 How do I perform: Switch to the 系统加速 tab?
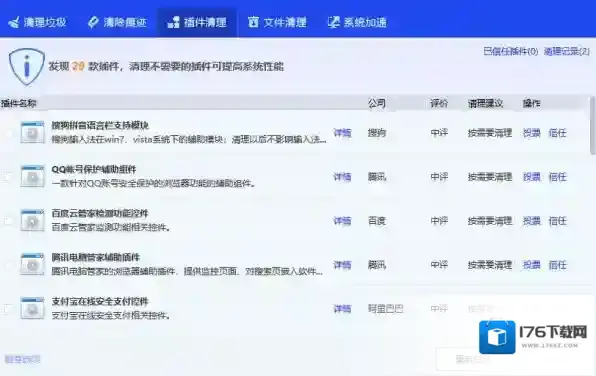357,22
